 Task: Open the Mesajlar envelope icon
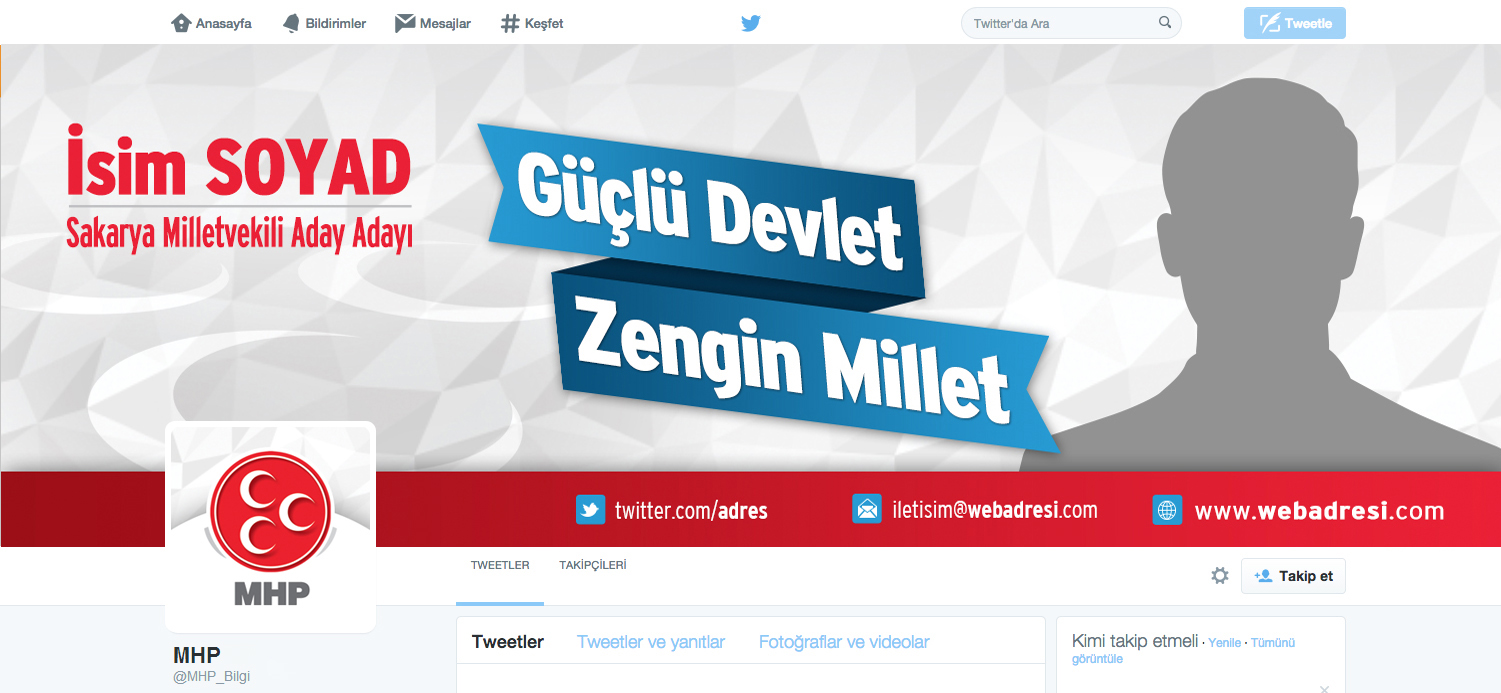pyautogui.click(x=405, y=23)
